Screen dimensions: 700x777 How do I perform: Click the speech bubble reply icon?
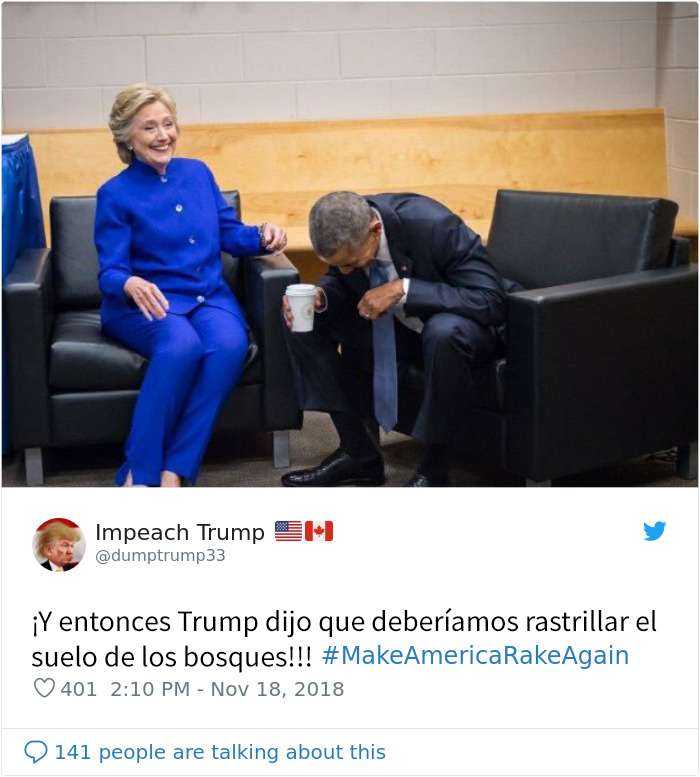pyautogui.click(x=36, y=752)
